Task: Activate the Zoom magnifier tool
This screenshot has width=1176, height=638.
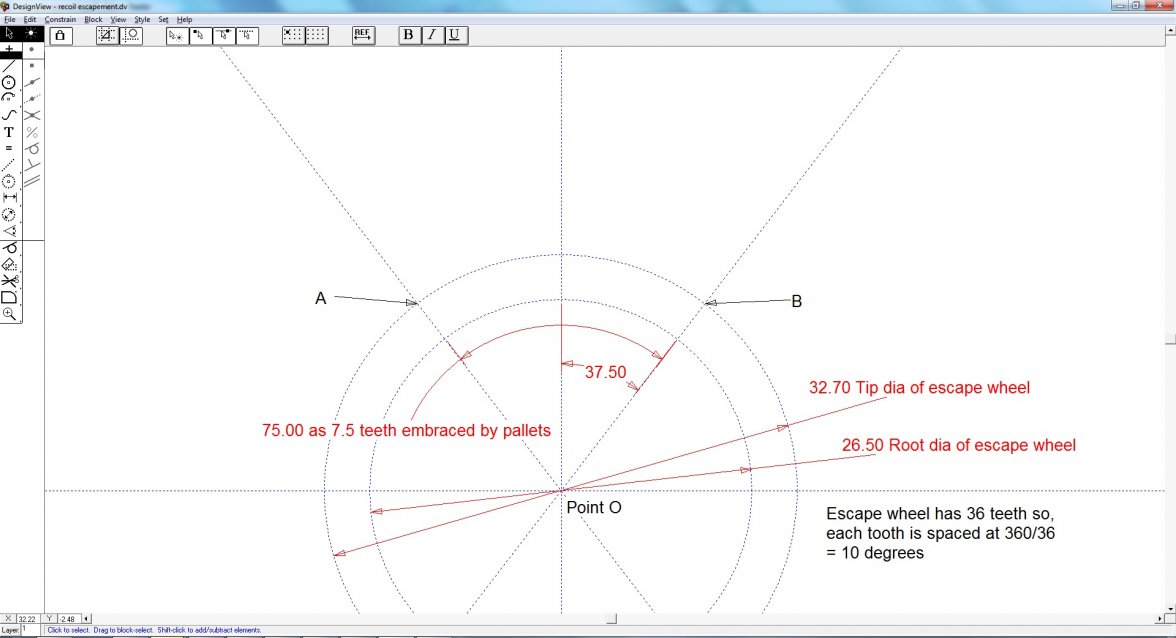Action: click(x=9, y=313)
